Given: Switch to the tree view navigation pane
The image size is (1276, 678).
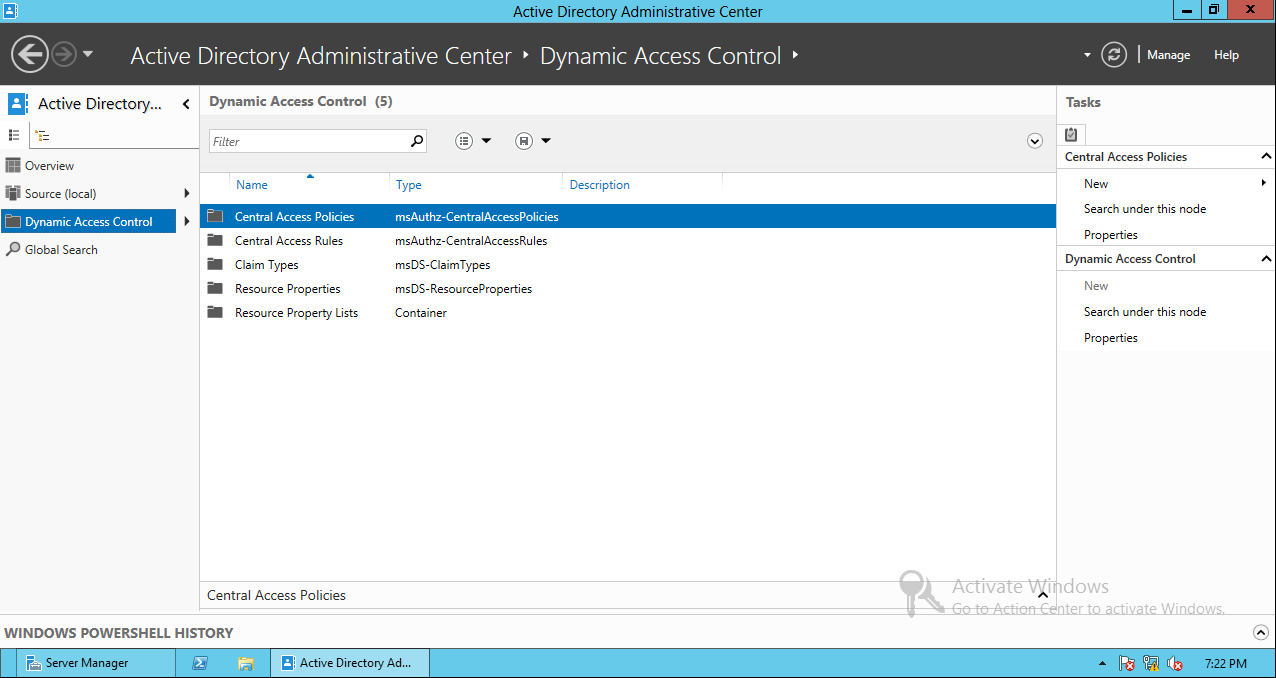Looking at the screenshot, I should (41, 135).
